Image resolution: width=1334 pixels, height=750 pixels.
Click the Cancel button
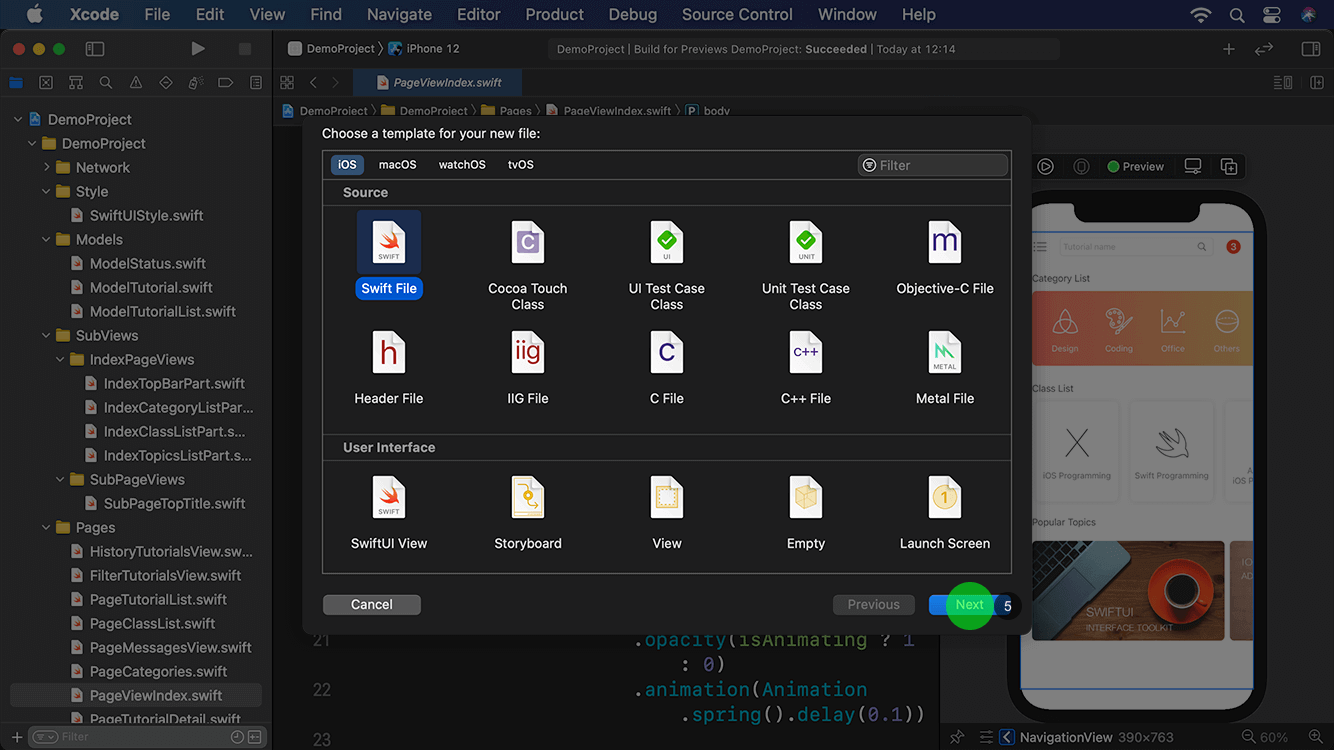click(371, 604)
